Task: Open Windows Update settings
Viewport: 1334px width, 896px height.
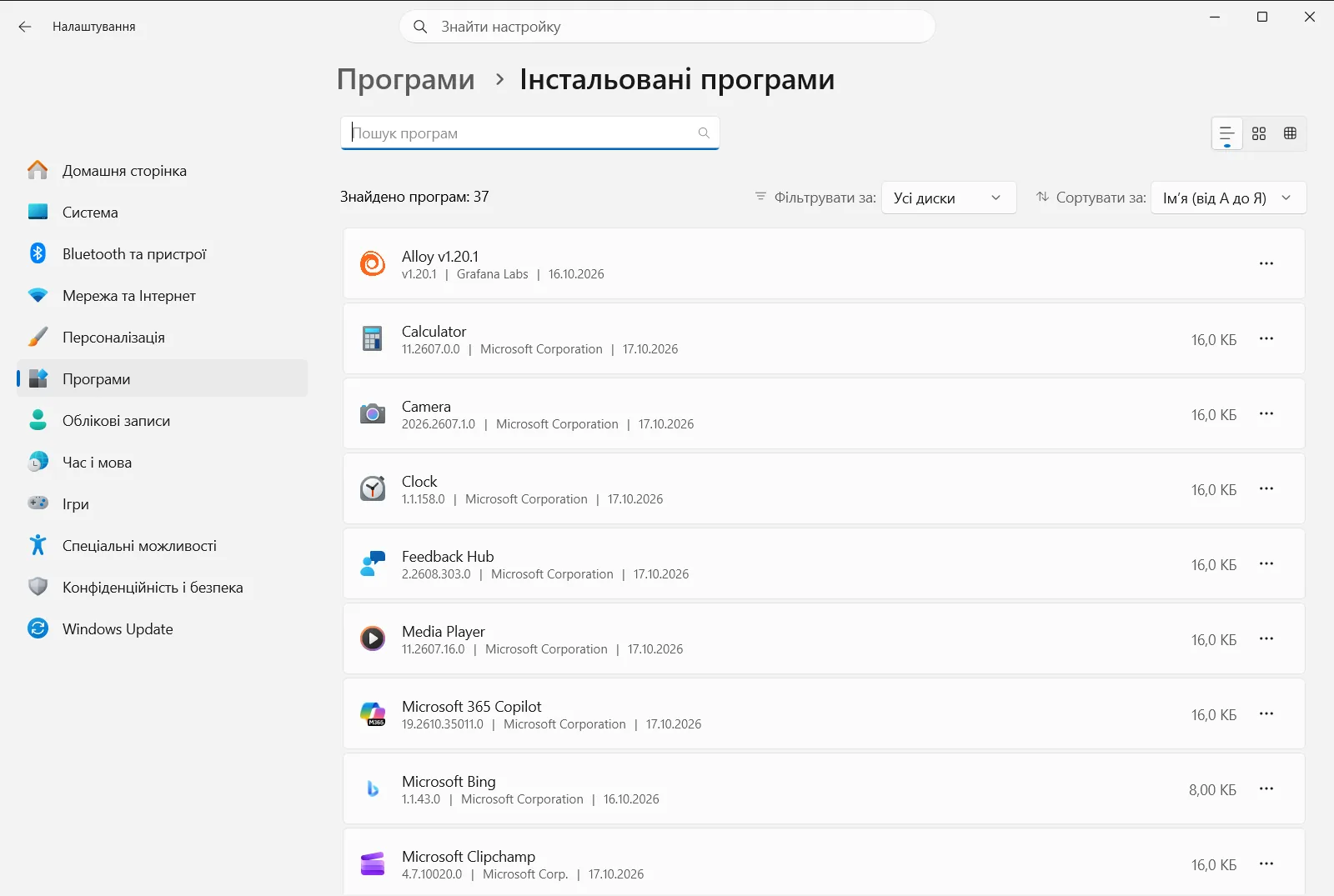Action: click(163, 628)
